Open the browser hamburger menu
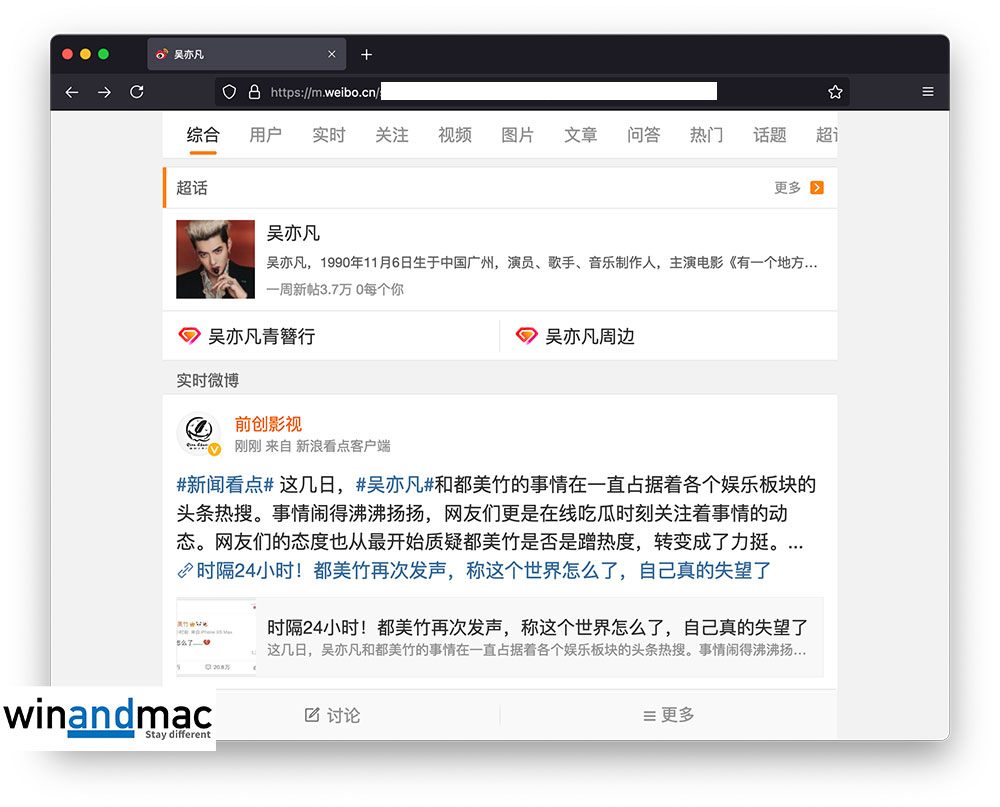The height and width of the screenshot is (807, 1000). 928,92
